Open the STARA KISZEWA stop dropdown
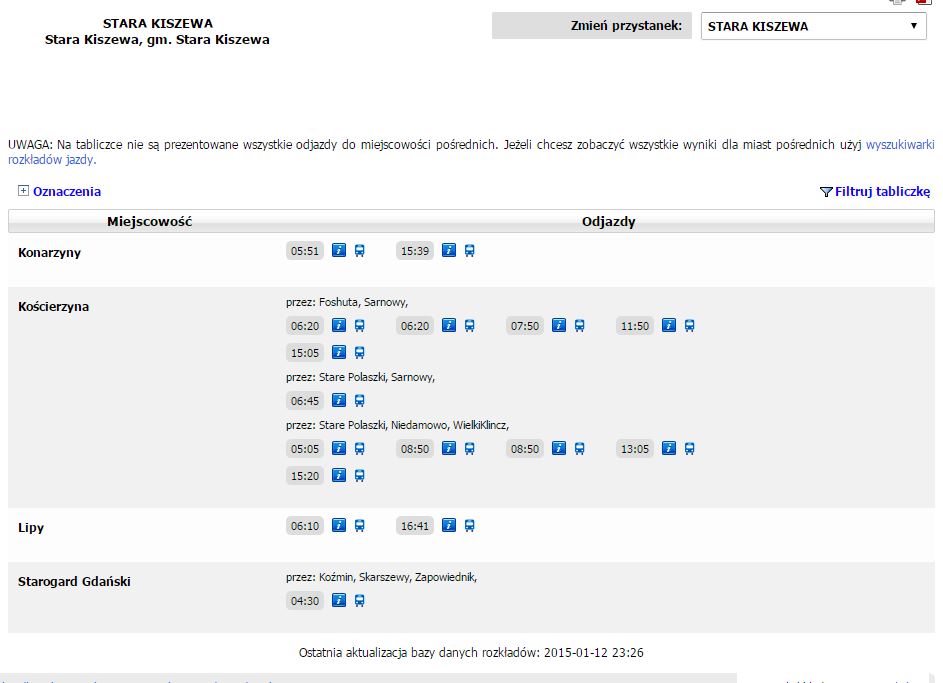This screenshot has width=943, height=683. point(812,27)
